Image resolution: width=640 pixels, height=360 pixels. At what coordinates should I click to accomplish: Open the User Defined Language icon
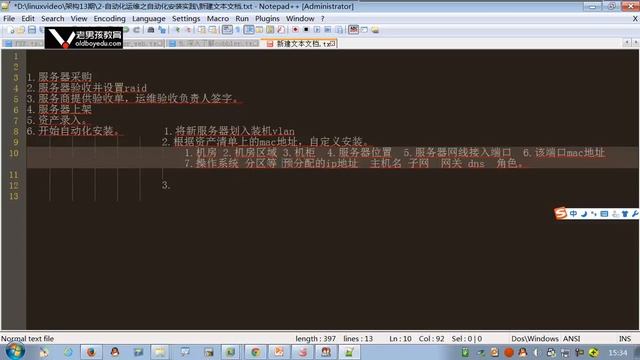point(259,30)
